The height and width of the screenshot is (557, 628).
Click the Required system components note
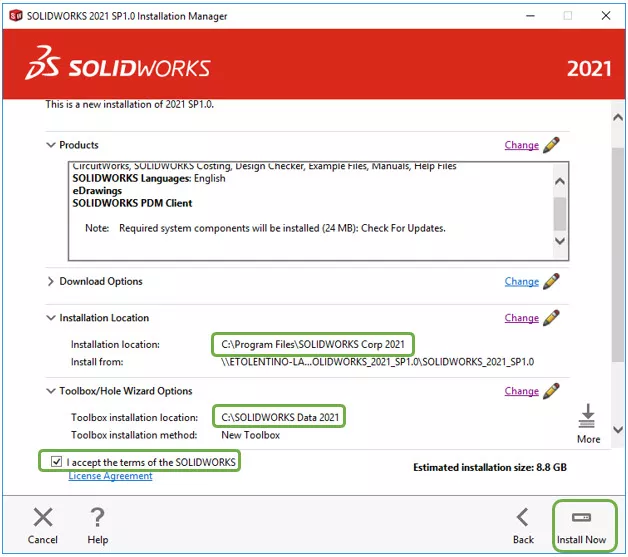tap(265, 228)
